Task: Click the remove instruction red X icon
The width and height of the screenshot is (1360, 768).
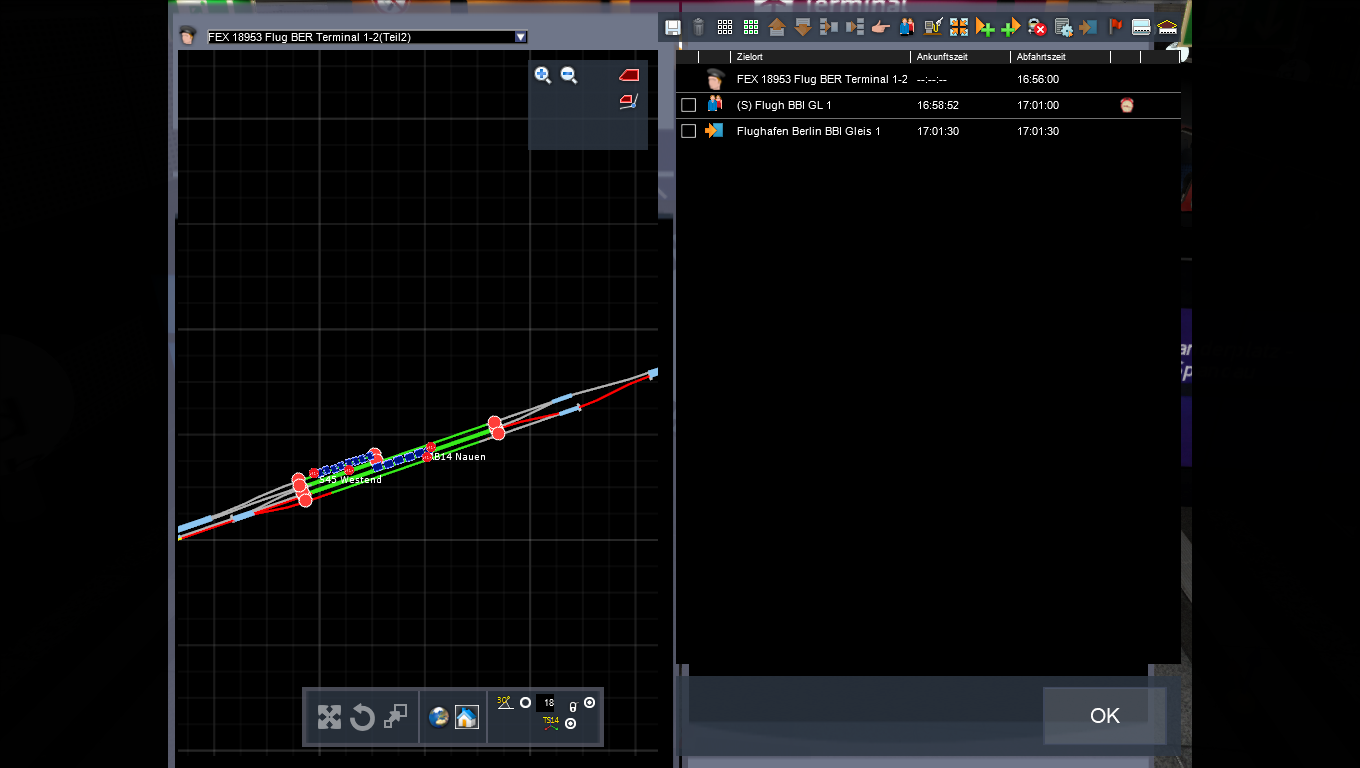Action: pyautogui.click(x=1037, y=28)
